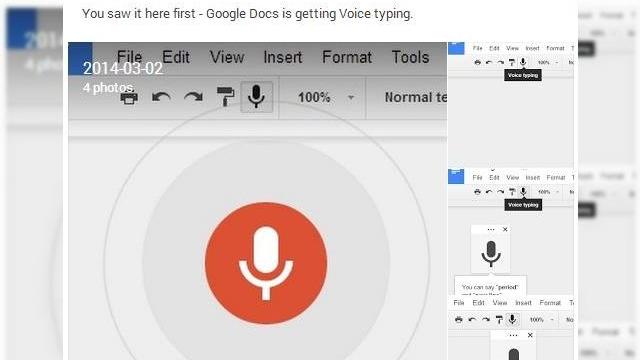Click the blue Docs logo in the large image
The height and width of the screenshot is (360, 640).
pyautogui.click(x=80, y=58)
